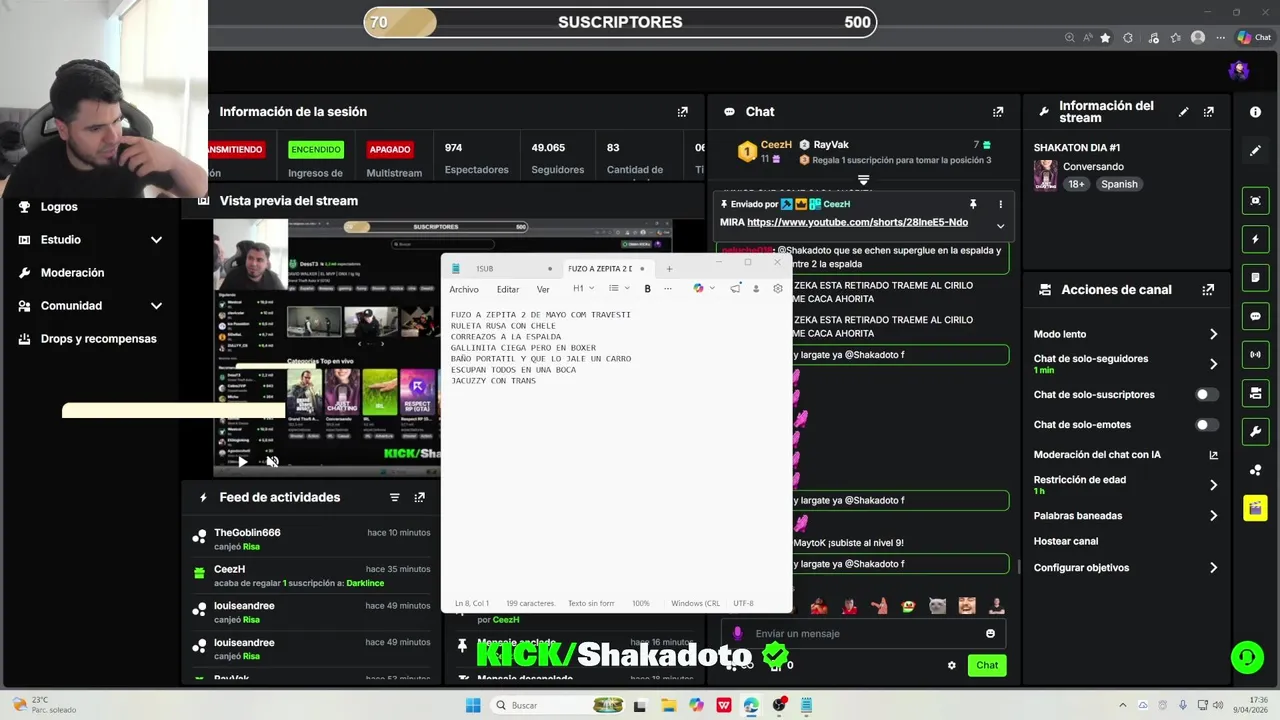Open Windows Start button
The height and width of the screenshot is (720, 1280).
point(473,705)
